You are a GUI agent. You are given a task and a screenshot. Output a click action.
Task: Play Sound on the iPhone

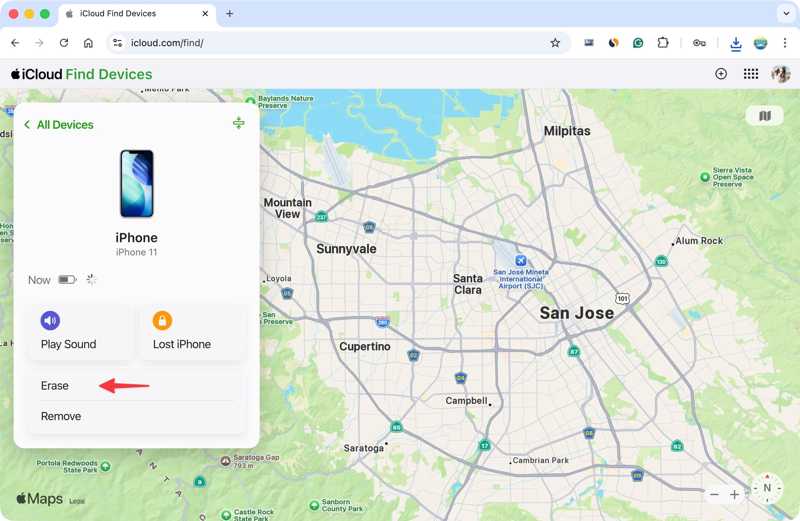[x=80, y=332]
